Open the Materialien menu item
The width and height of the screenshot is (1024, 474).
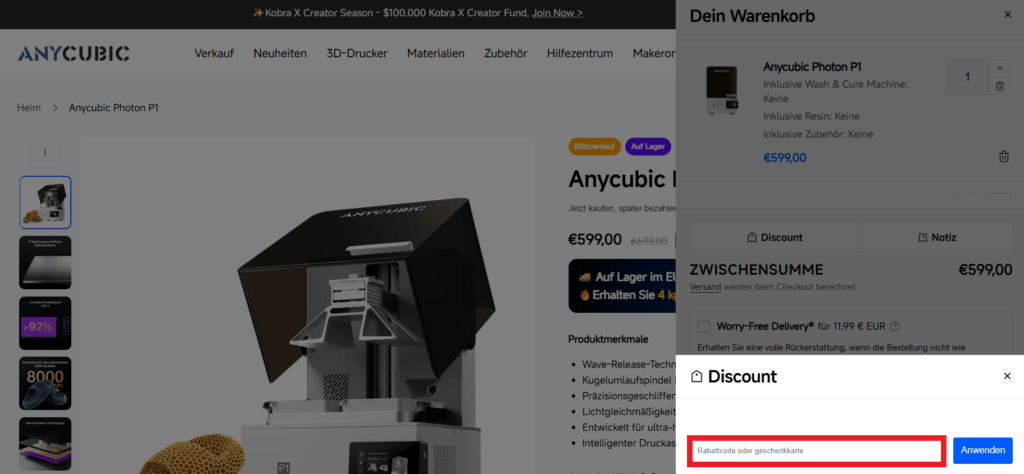[436, 54]
